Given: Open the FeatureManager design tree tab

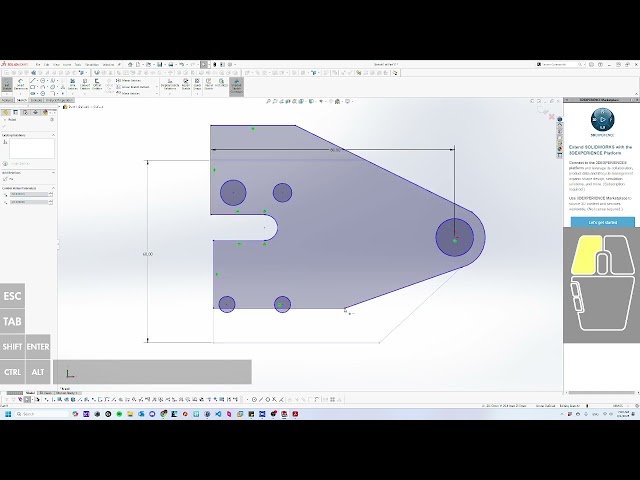Looking at the screenshot, I should 6,112.
